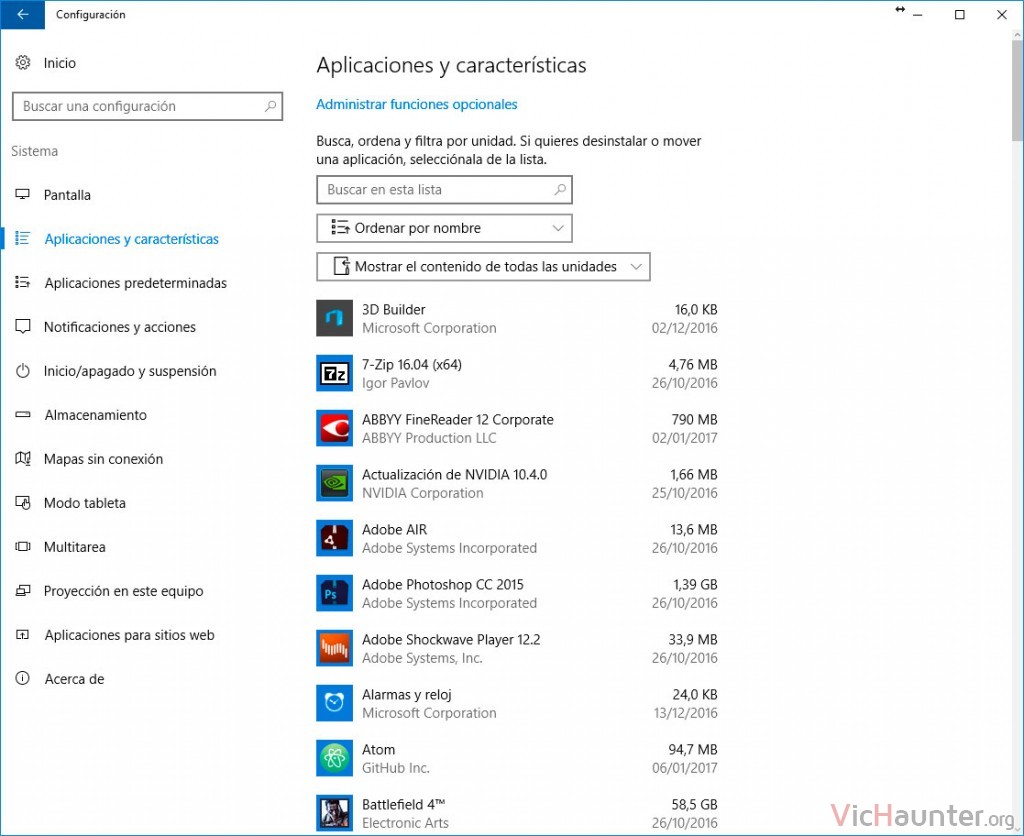Click the Almacenamiento drive icon

click(x=23, y=415)
